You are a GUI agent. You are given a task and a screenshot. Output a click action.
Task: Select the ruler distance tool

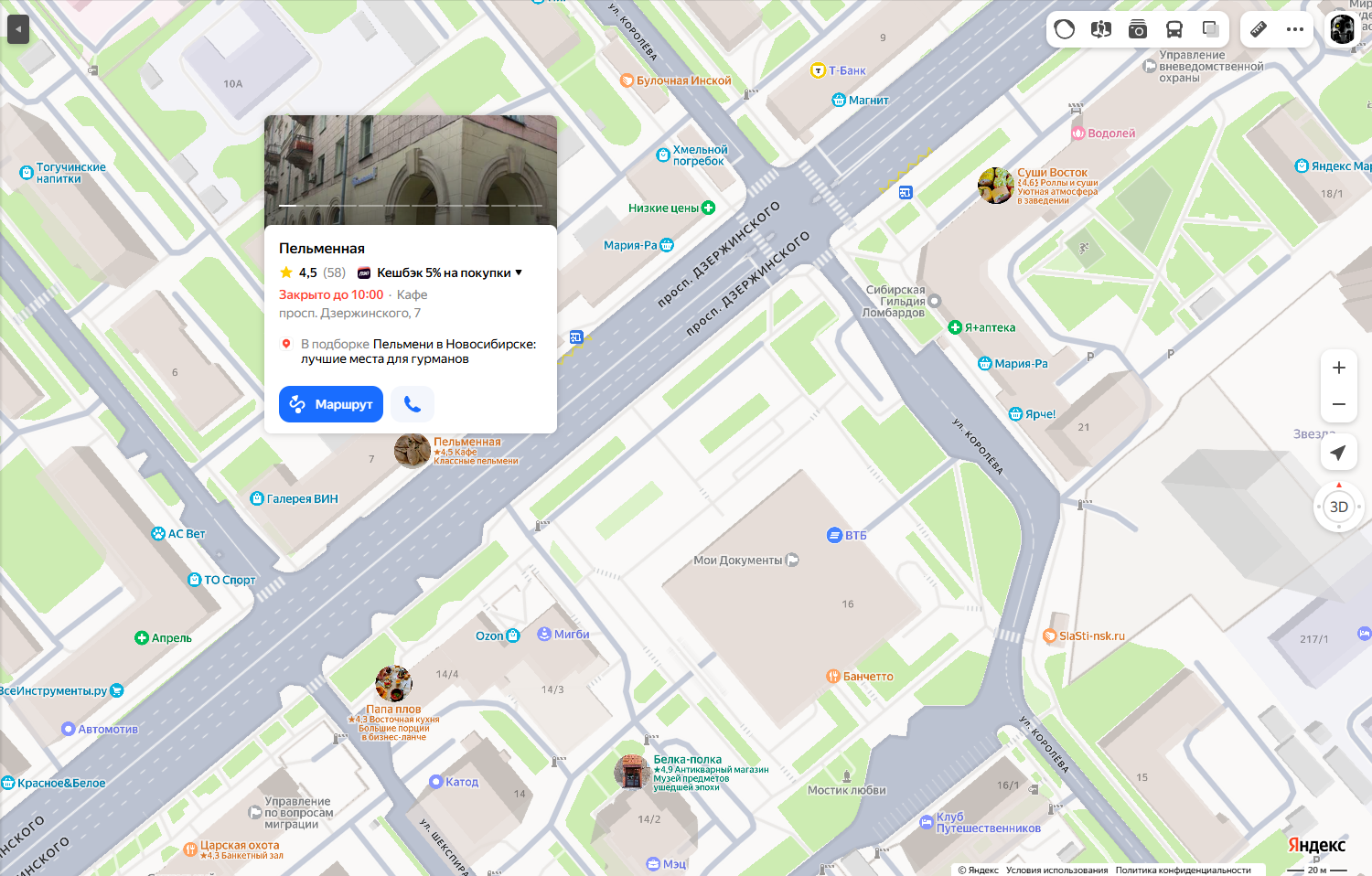click(x=1259, y=29)
